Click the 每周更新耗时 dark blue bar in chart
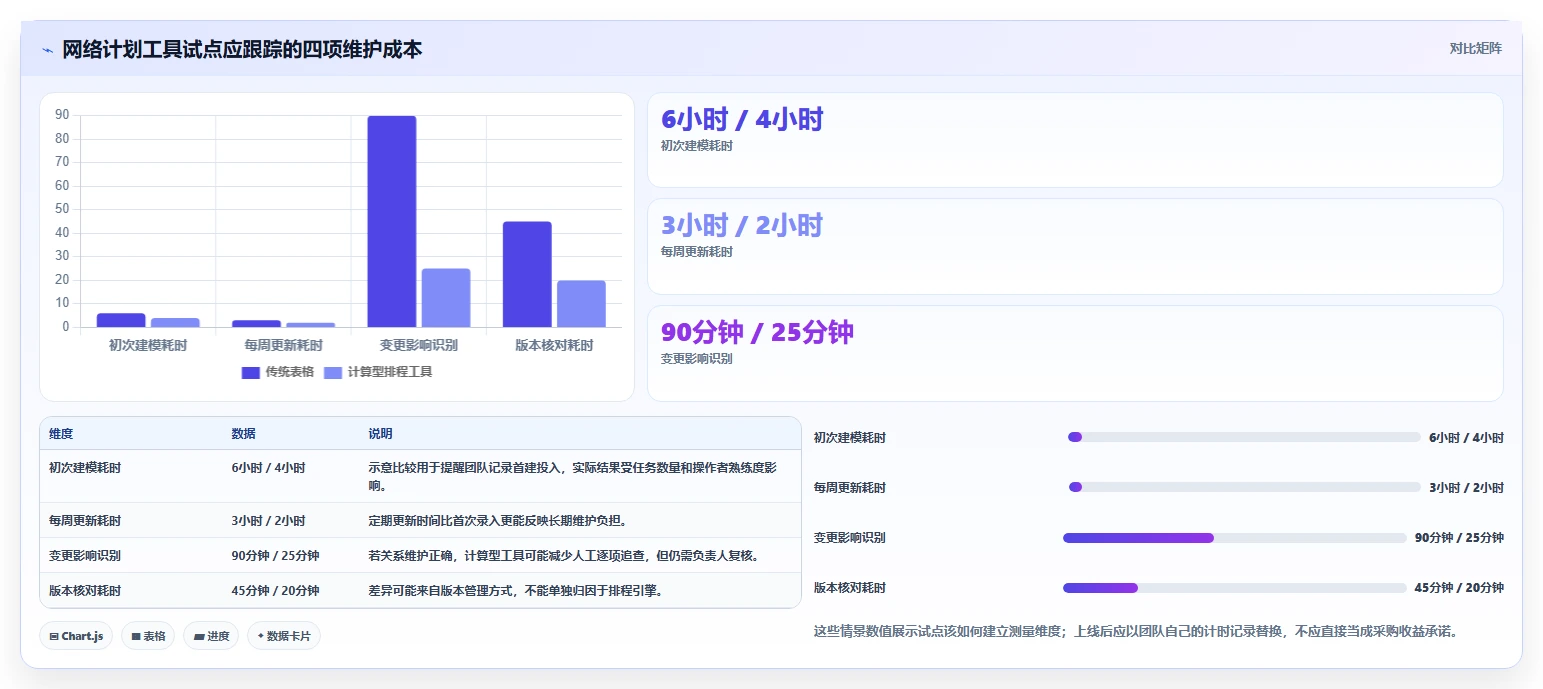This screenshot has width=1543, height=689. coord(257,324)
